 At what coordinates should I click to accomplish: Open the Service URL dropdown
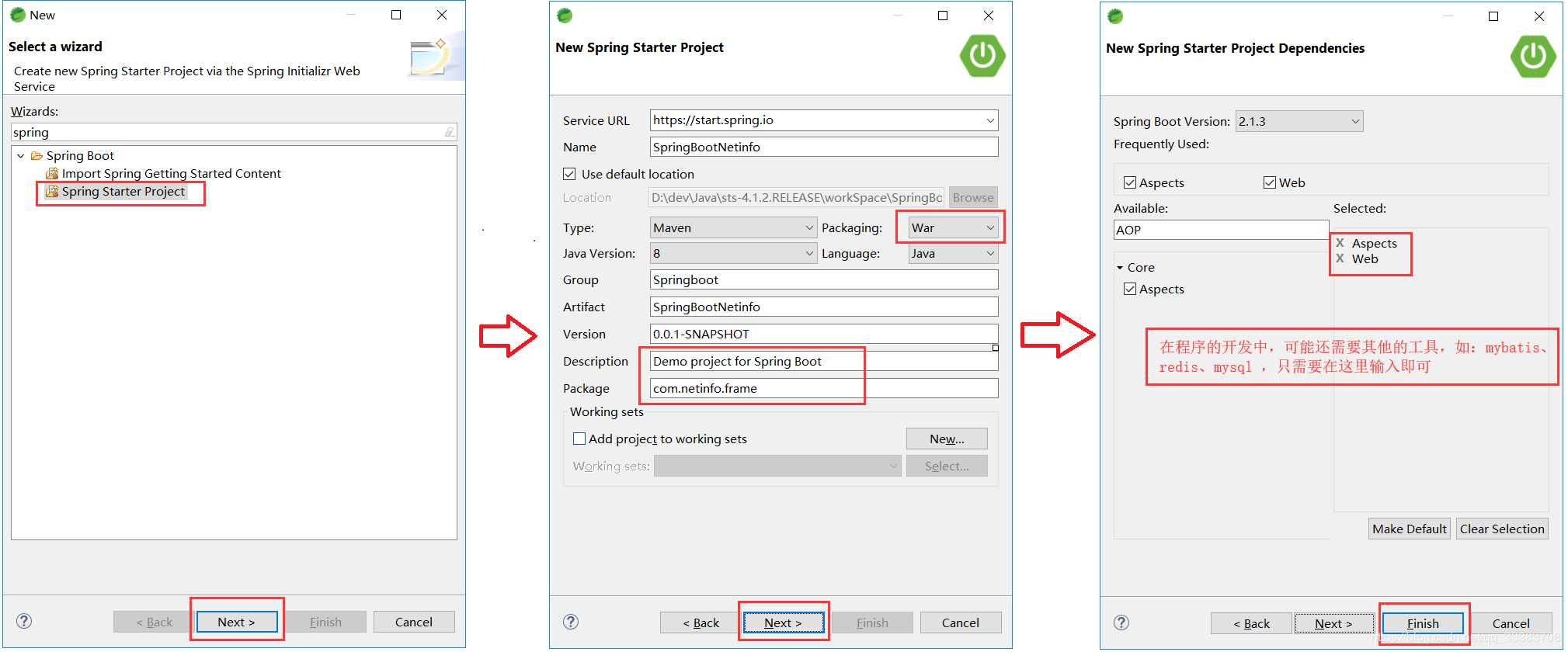pyautogui.click(x=990, y=120)
